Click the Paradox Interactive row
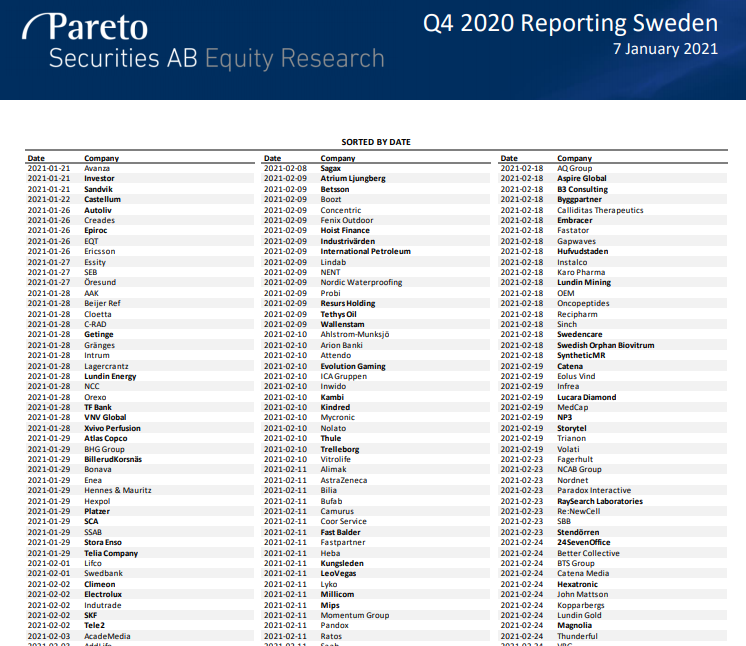 coord(613,490)
